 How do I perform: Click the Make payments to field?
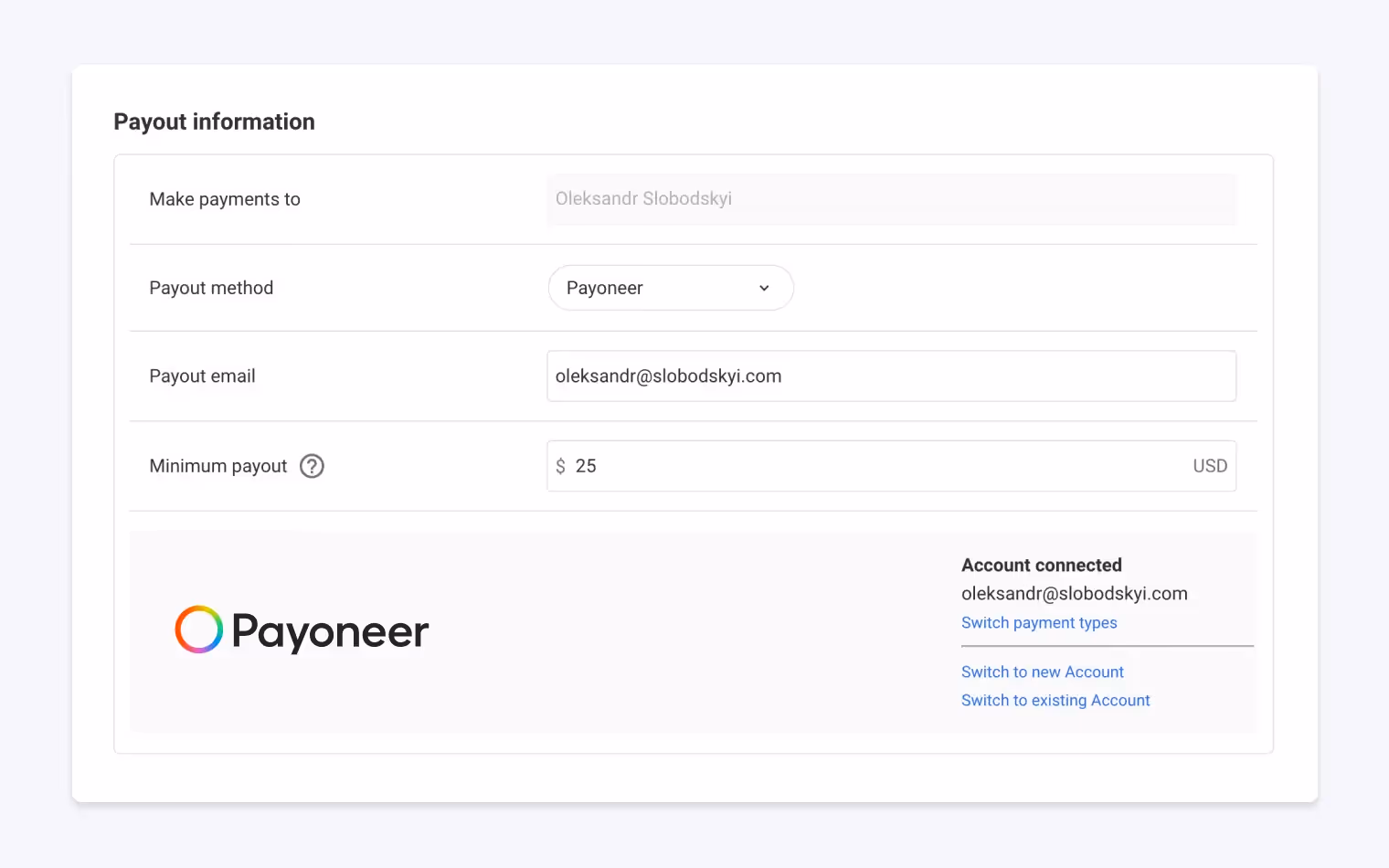[x=891, y=199]
